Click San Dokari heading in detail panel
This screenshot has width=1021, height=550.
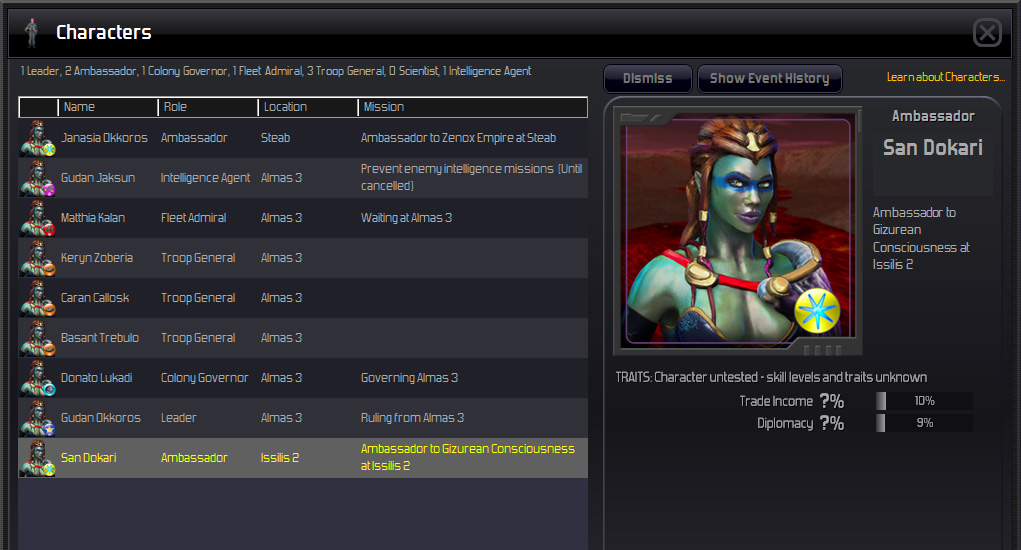click(932, 148)
